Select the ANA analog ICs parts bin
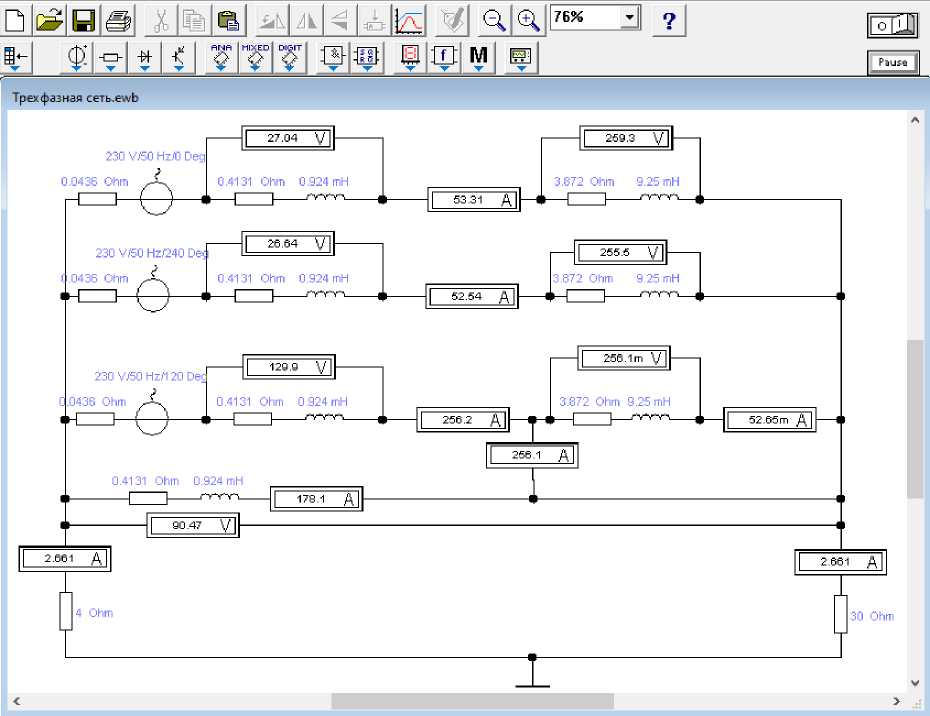The image size is (930, 716). point(221,58)
